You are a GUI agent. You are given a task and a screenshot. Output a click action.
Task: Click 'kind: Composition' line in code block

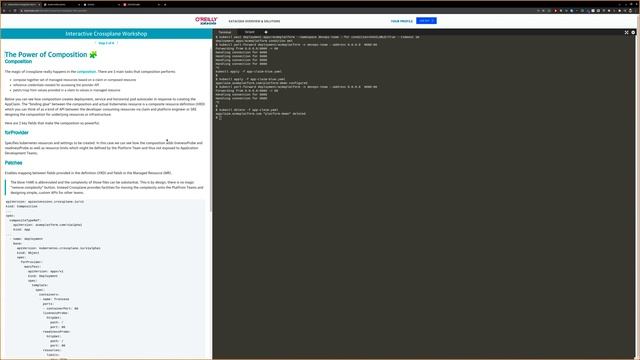[x=22, y=206]
